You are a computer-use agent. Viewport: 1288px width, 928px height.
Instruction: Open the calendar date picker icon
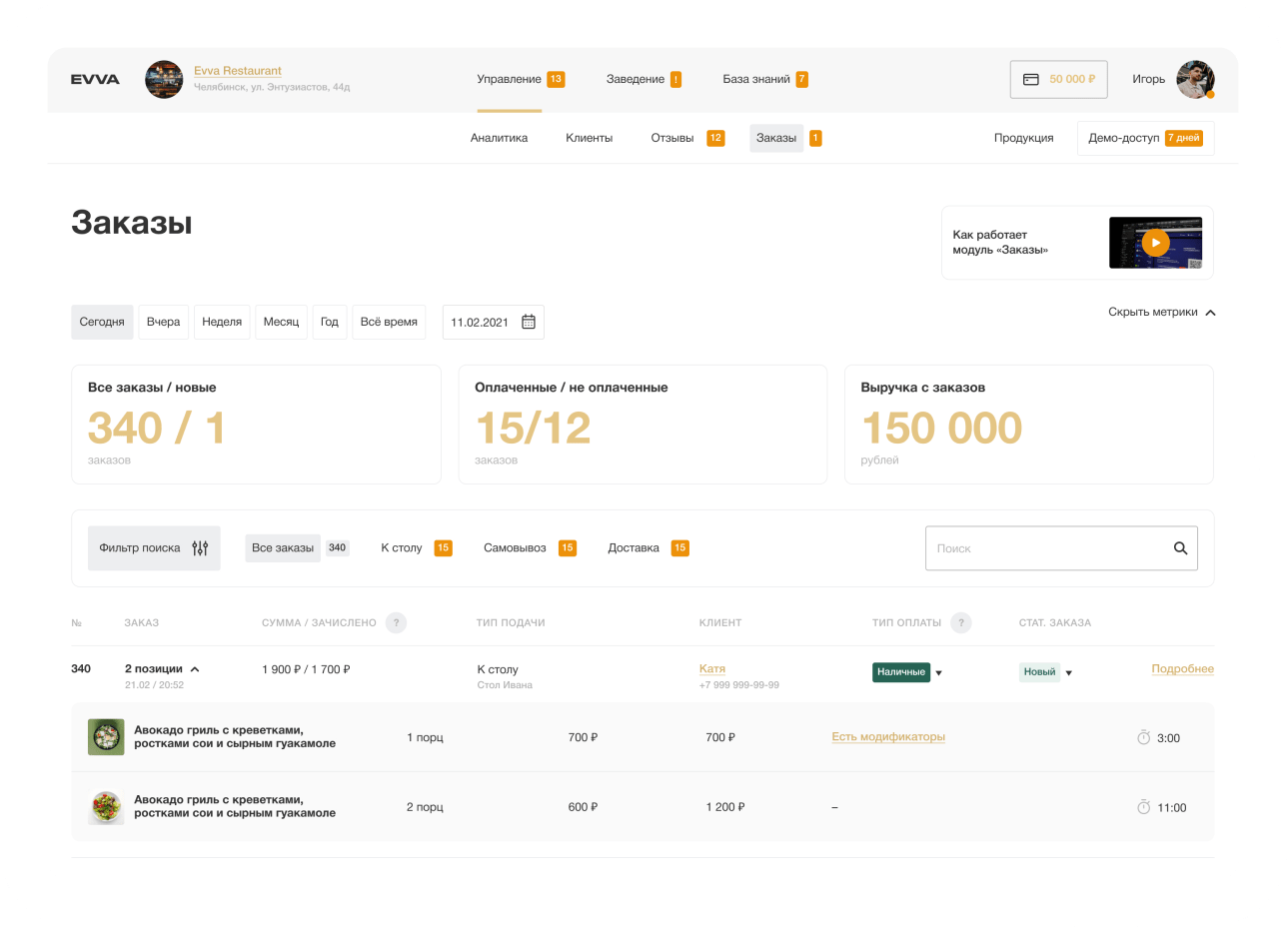tap(529, 322)
